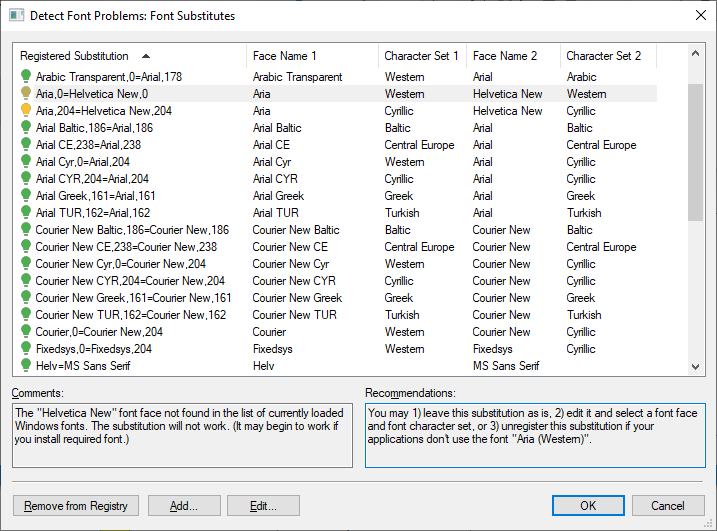This screenshot has height=531, width=717.
Task: Click the Face Name 2 column header
Action: click(514, 56)
